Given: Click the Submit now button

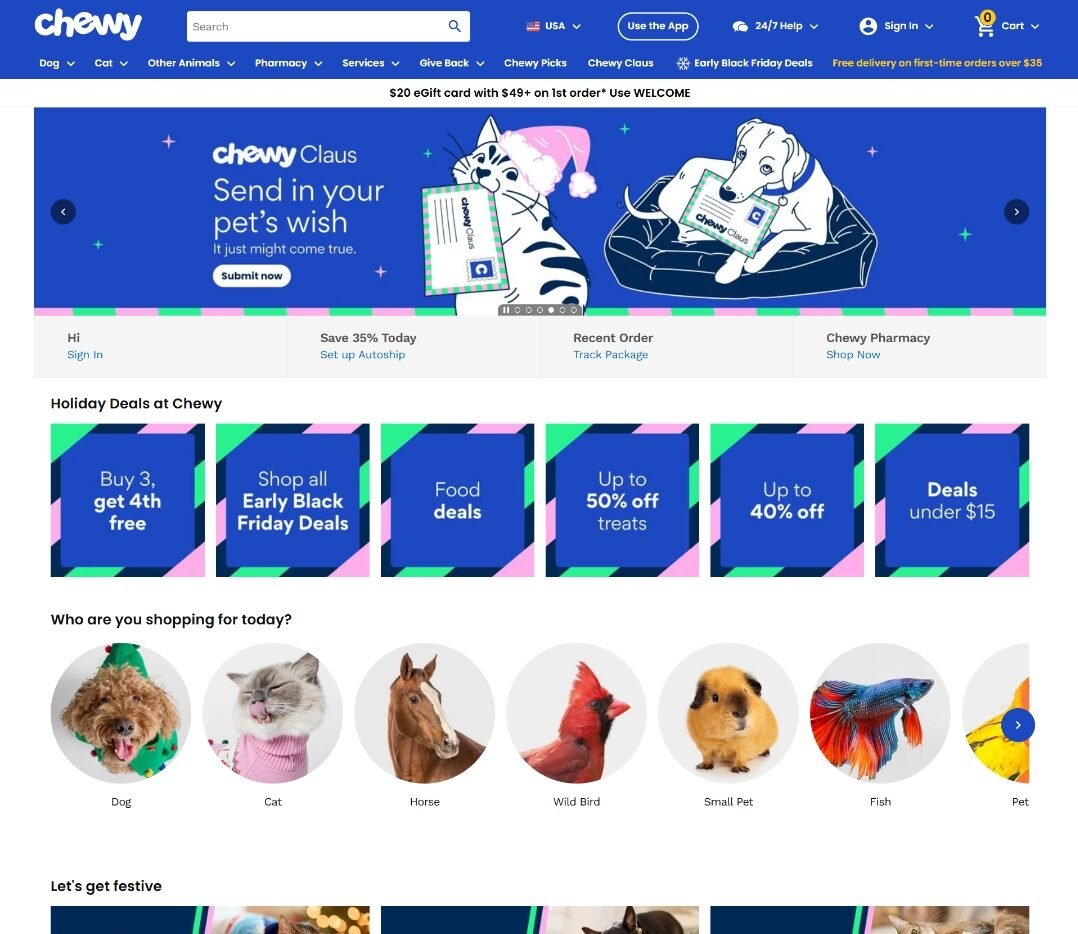Looking at the screenshot, I should click(x=252, y=276).
